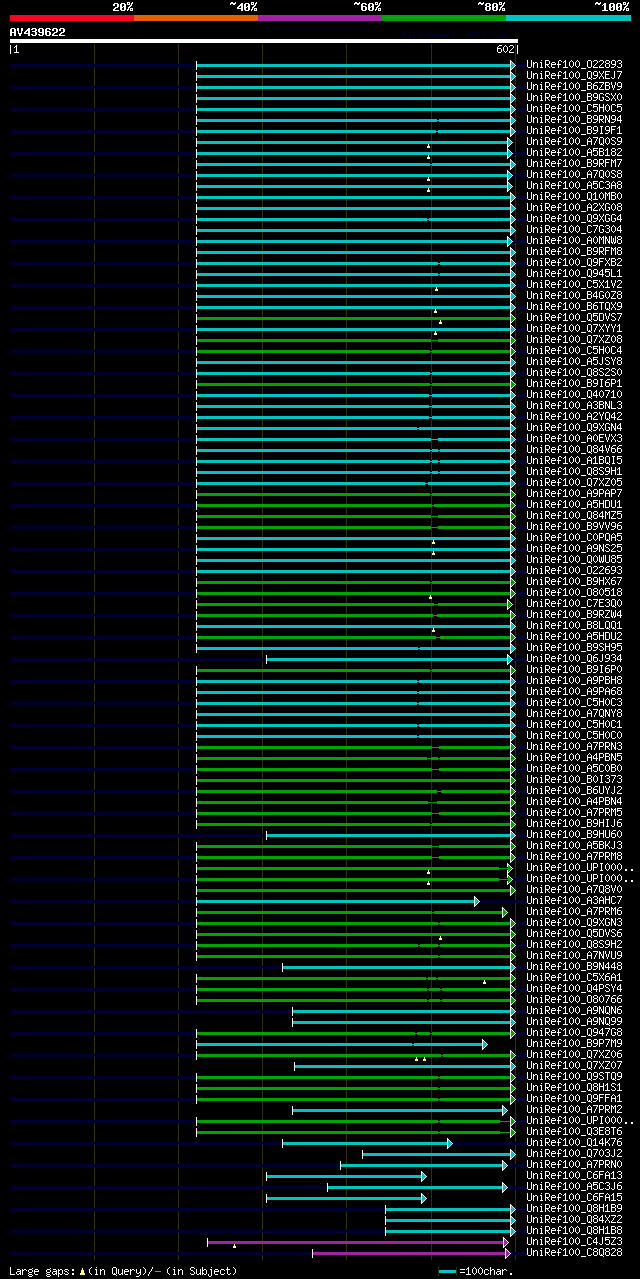Open the UniRef100_A7QNY8 hit

tap(574, 713)
